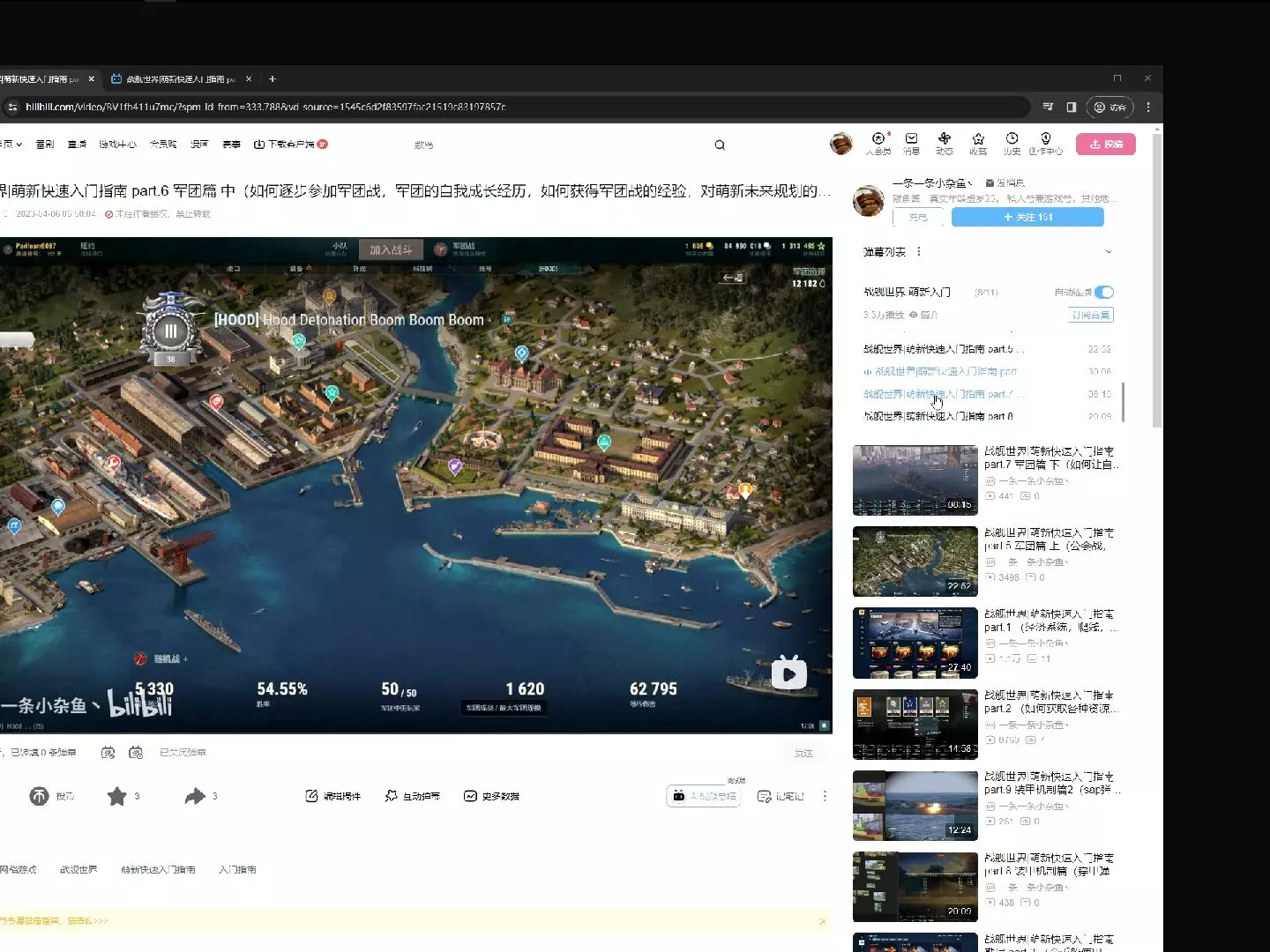Click the playlist scrollbar thumb
This screenshot has height=952, width=1270.
pos(1123,402)
